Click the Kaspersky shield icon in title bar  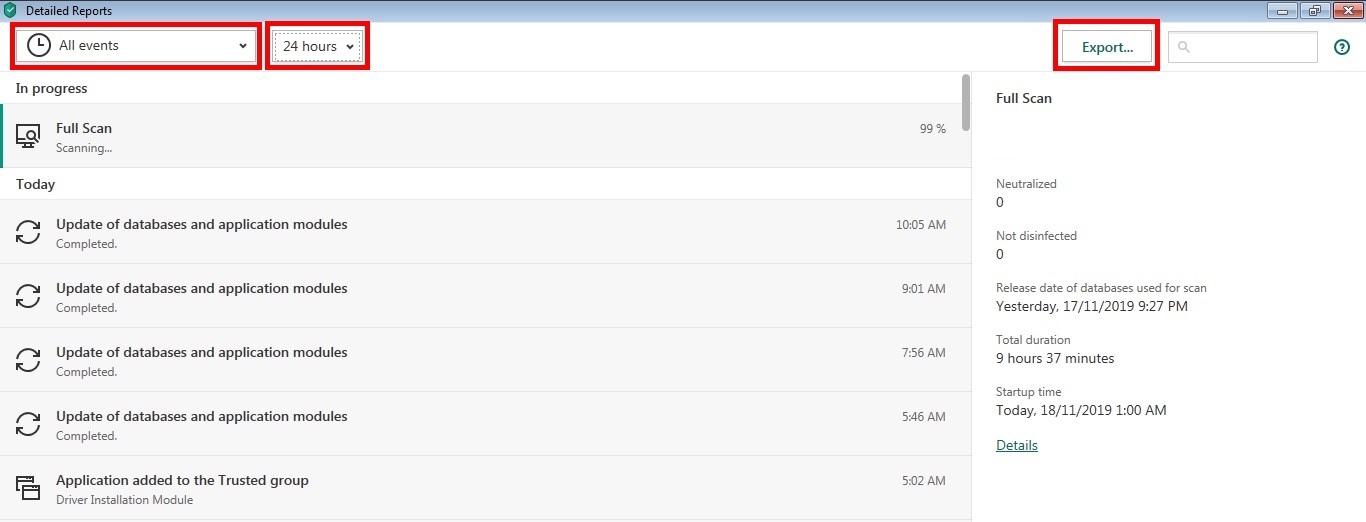coord(11,11)
